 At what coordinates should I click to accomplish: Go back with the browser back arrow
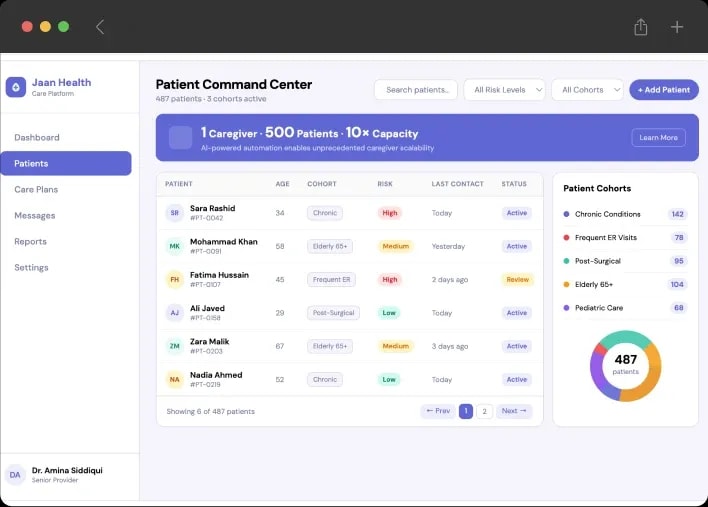(100, 27)
